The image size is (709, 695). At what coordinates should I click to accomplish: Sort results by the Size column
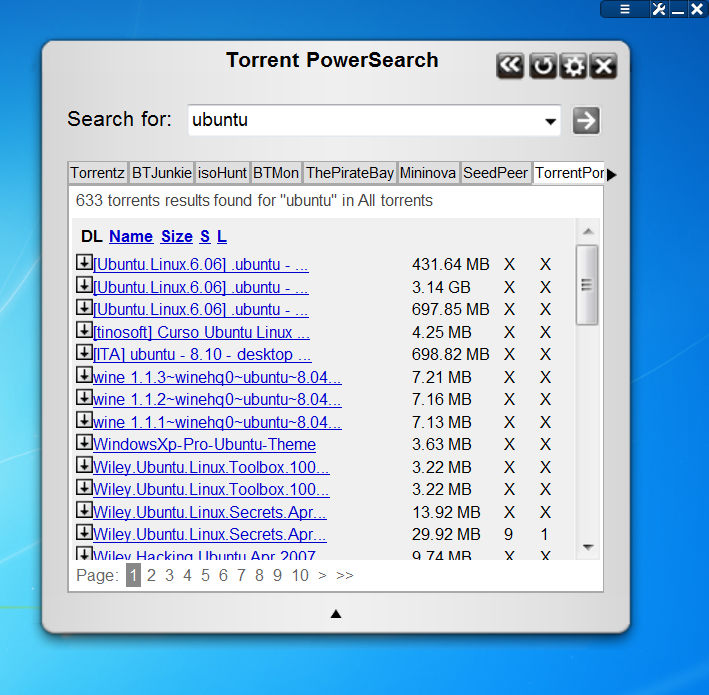coord(177,236)
